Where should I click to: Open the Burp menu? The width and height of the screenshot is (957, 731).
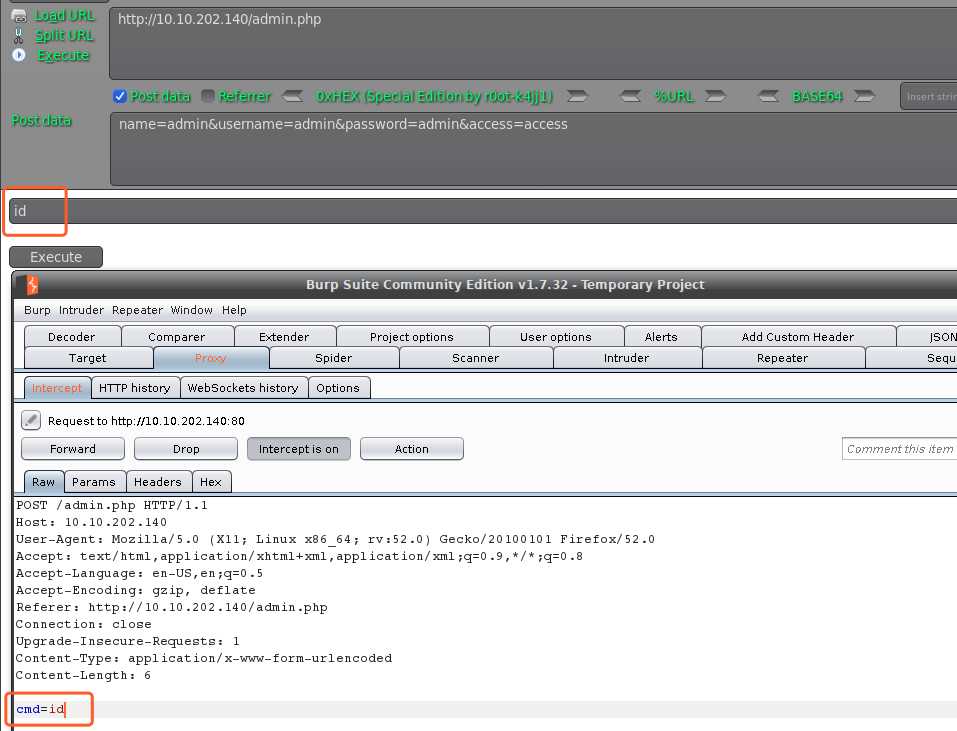tap(37, 310)
